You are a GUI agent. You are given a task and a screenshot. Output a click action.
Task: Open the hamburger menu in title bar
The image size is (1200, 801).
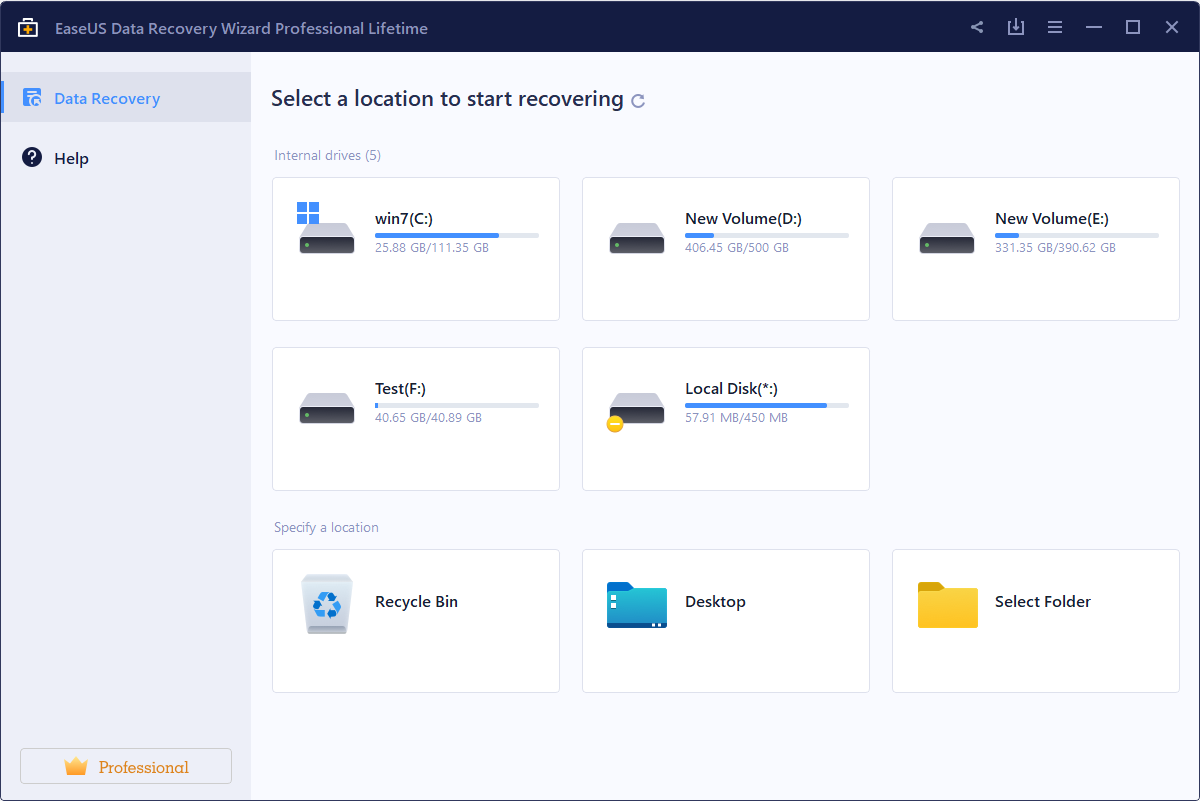click(1055, 27)
